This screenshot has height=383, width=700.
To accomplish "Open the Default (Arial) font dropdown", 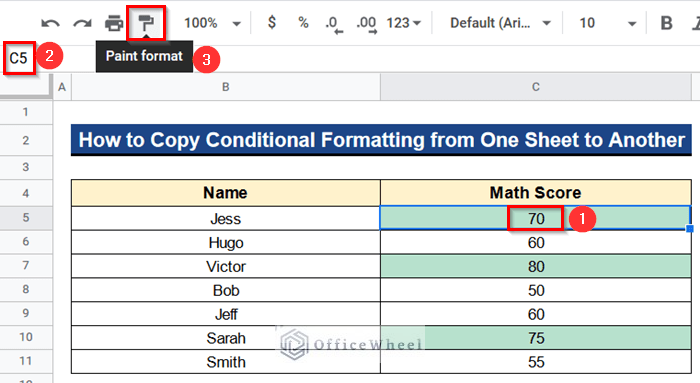I will 500,23.
